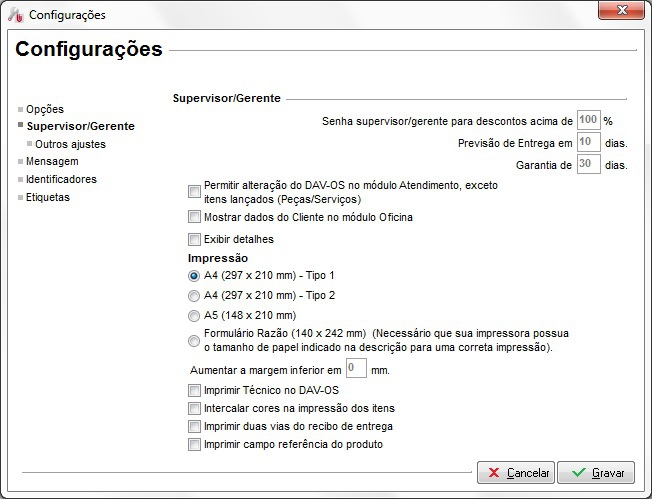Select A4 Tipo 2 print format
The width and height of the screenshot is (652, 500).
[x=194, y=295]
